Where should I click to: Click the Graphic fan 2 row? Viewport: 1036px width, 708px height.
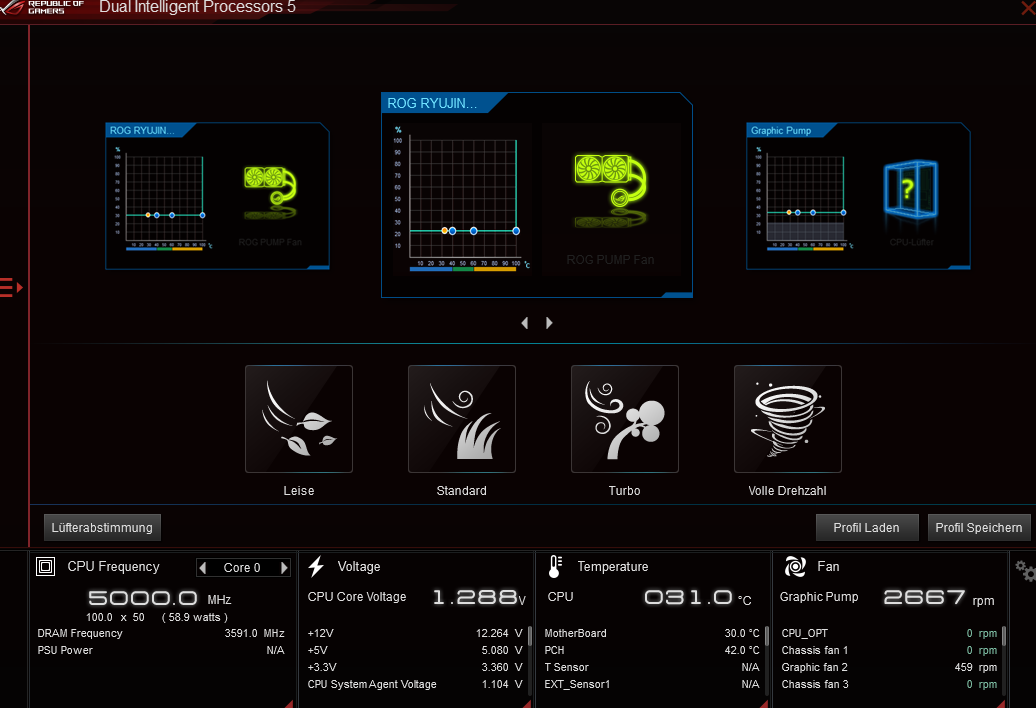pyautogui.click(x=889, y=667)
